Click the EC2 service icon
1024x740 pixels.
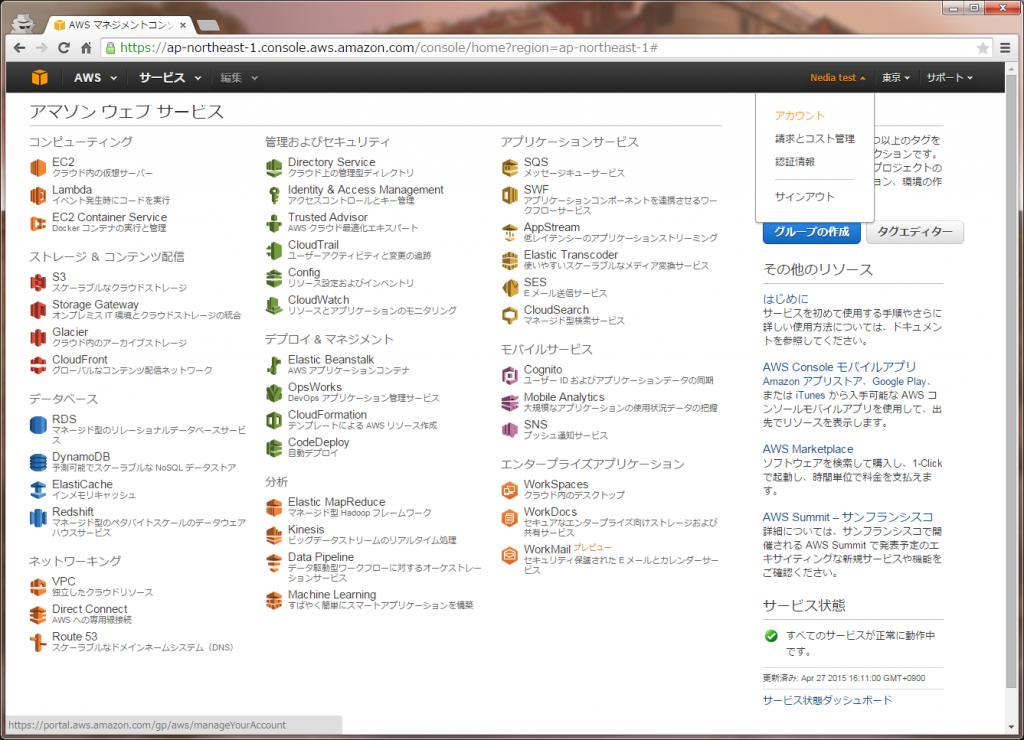[x=38, y=168]
